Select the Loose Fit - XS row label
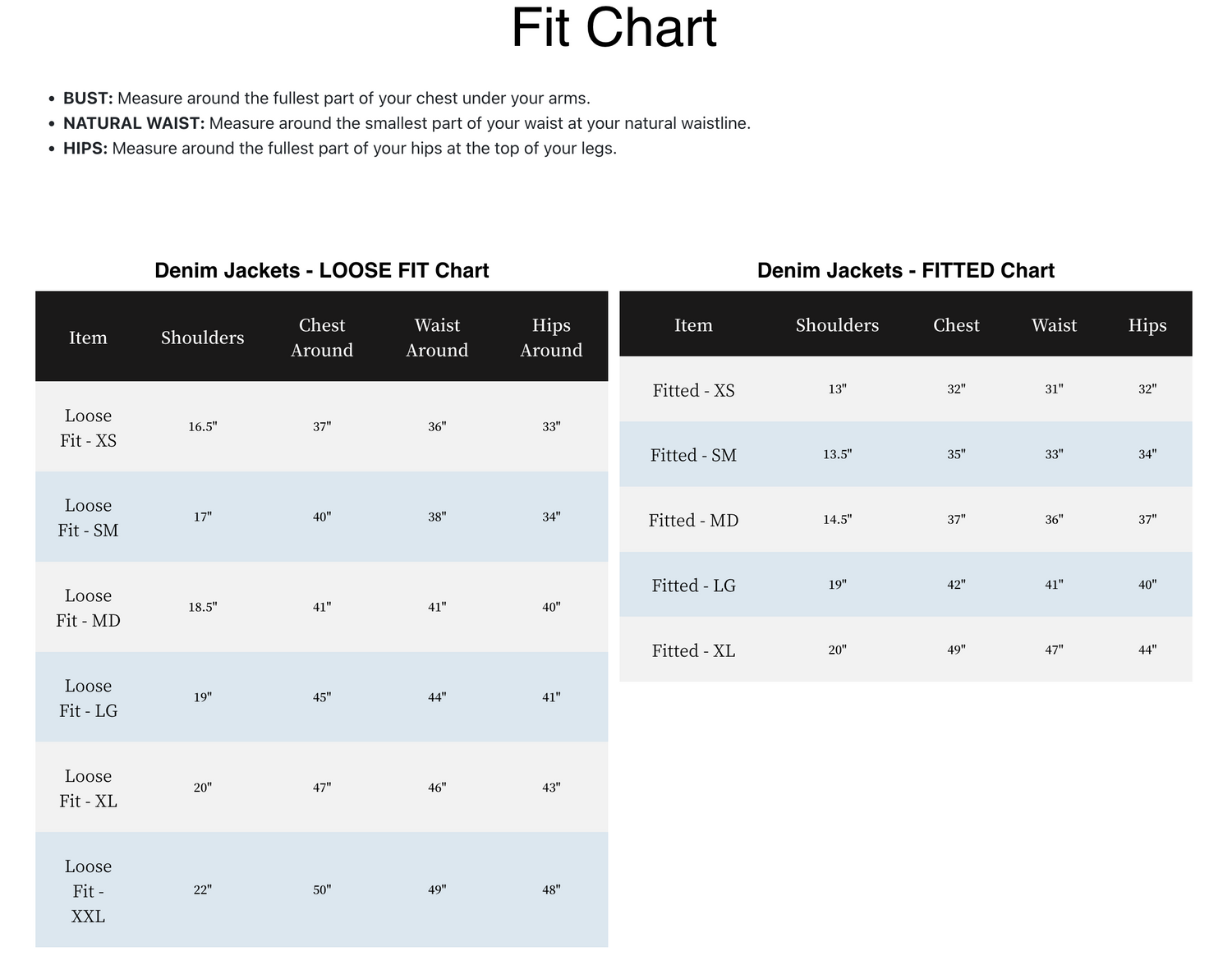 pos(88,428)
